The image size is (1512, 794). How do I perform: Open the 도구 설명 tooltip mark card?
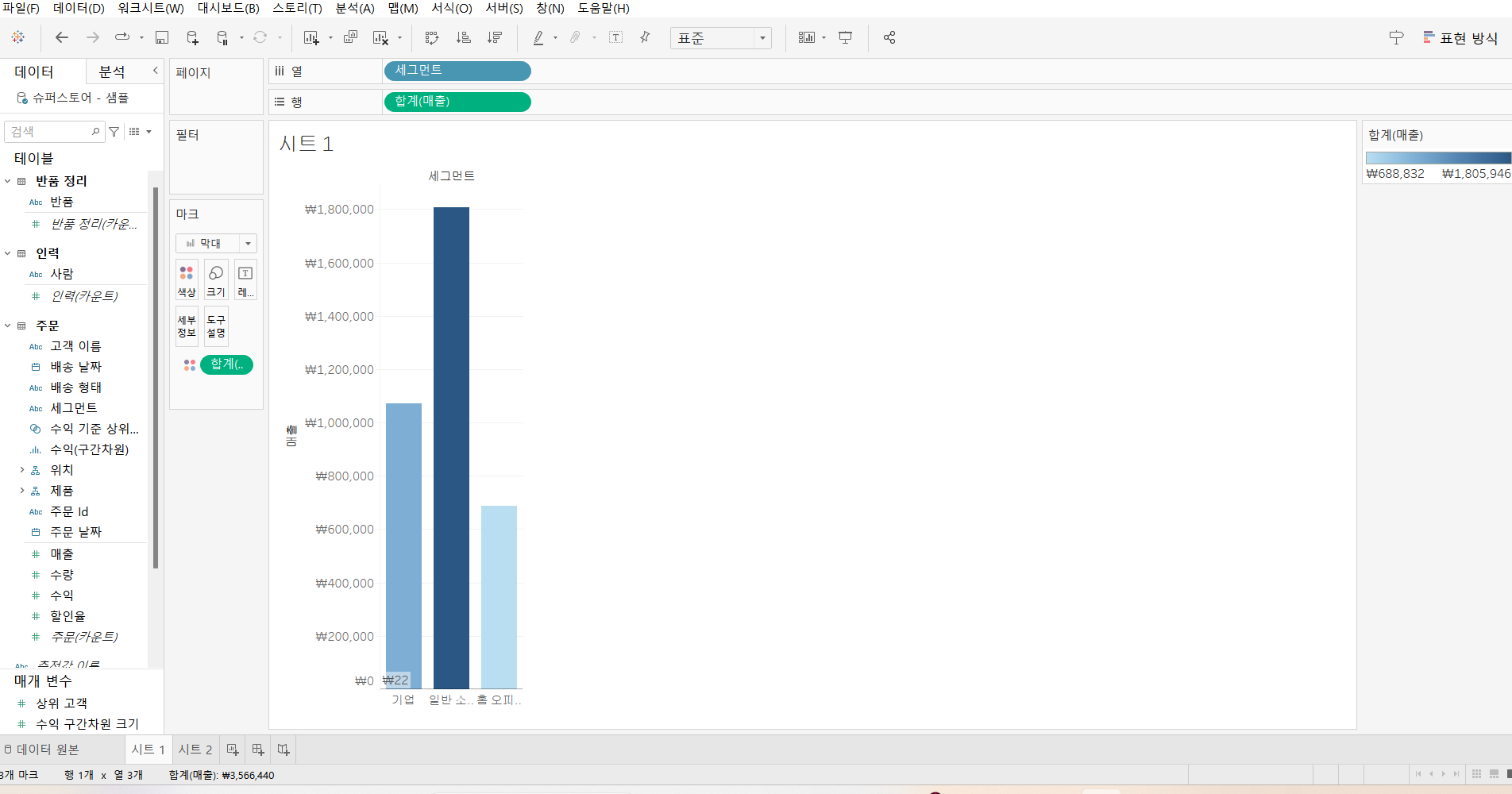tap(216, 326)
